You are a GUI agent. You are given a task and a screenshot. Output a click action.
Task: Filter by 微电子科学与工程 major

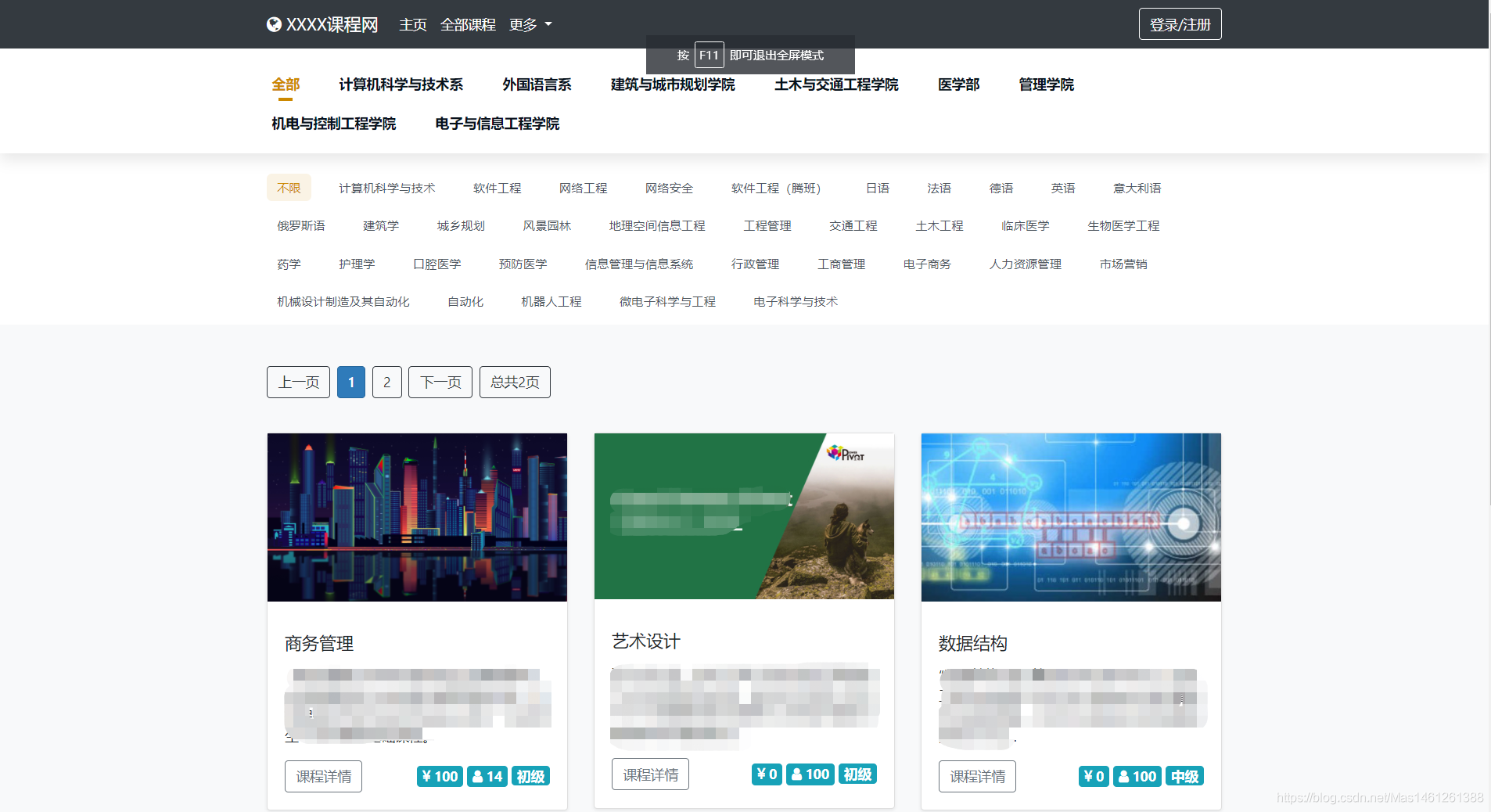click(668, 301)
